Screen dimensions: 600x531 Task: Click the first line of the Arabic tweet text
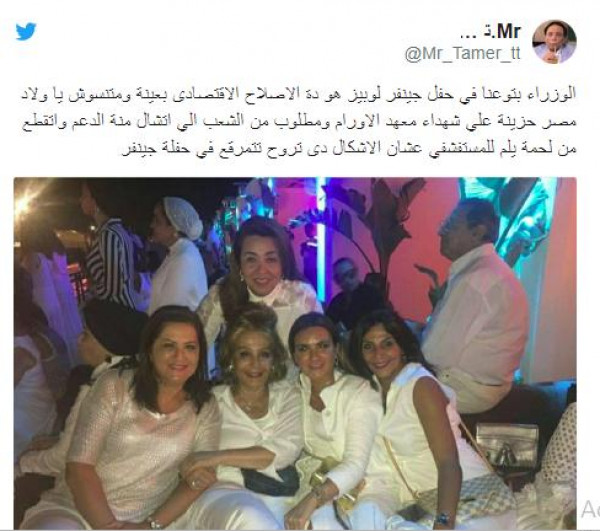[298, 94]
